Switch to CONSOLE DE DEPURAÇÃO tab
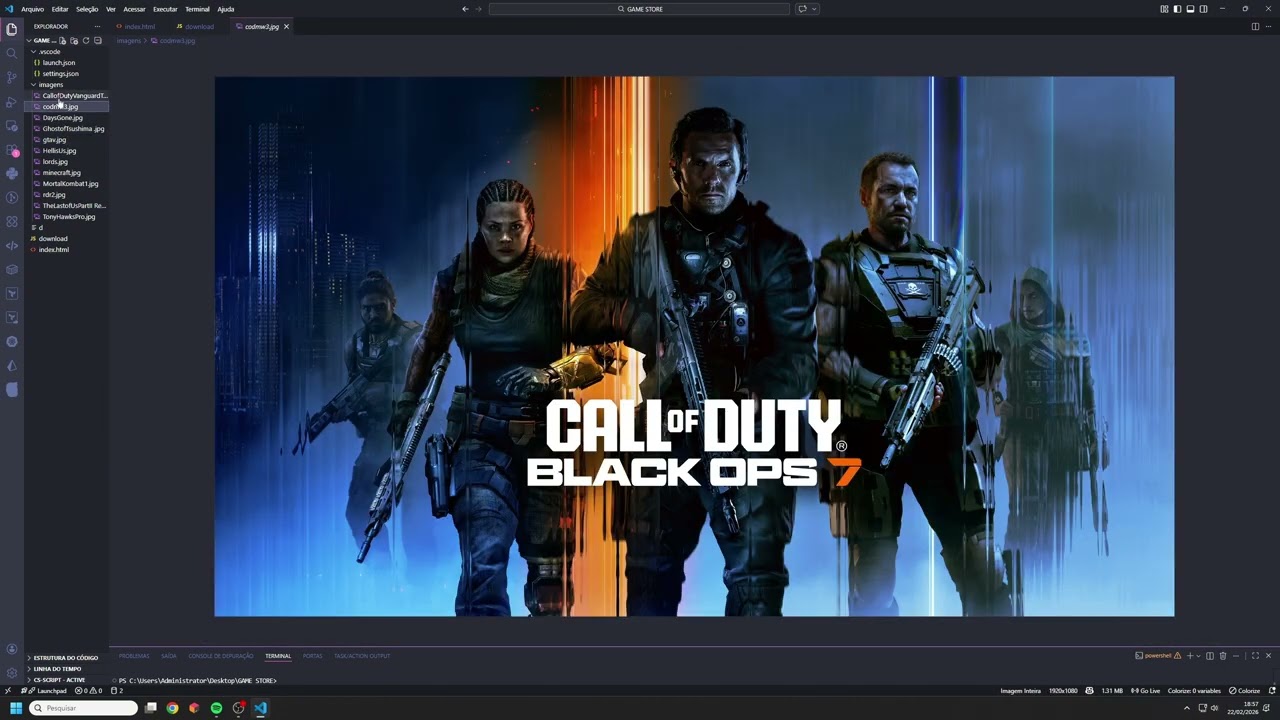1280x720 pixels. (x=220, y=656)
